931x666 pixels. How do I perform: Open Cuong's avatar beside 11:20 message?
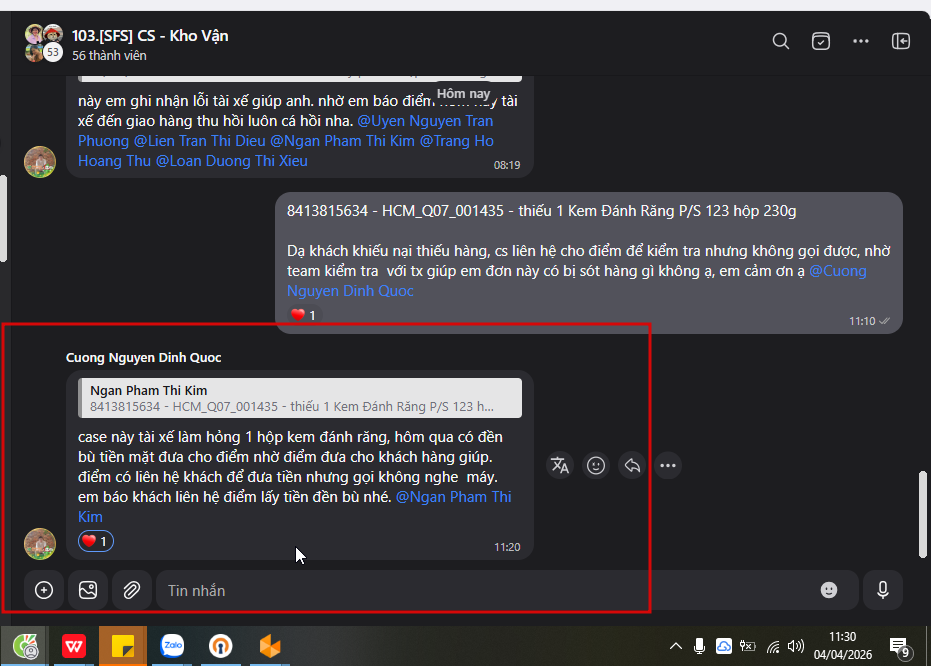tap(40, 544)
